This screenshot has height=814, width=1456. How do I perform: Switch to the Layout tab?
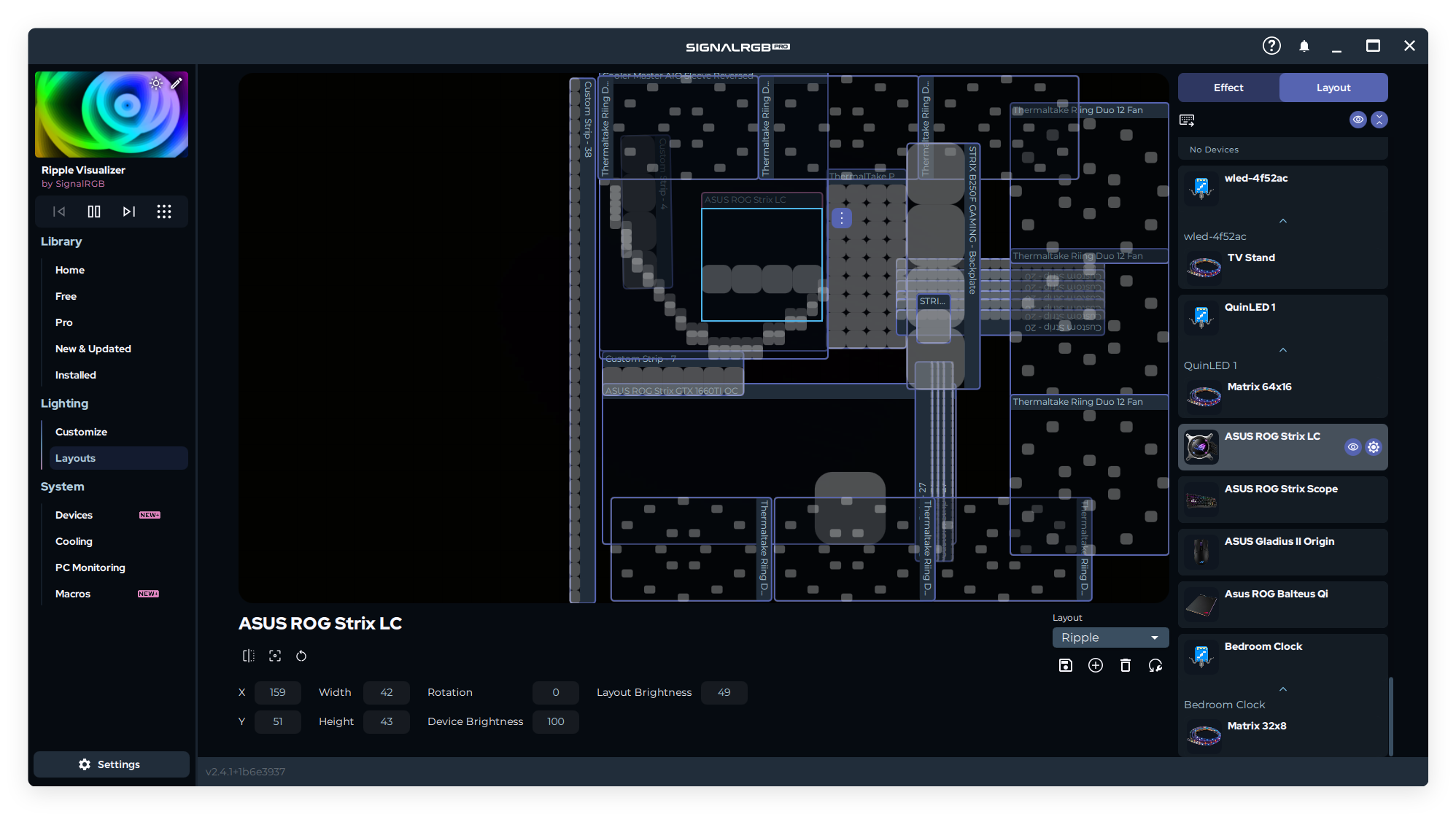(1333, 88)
